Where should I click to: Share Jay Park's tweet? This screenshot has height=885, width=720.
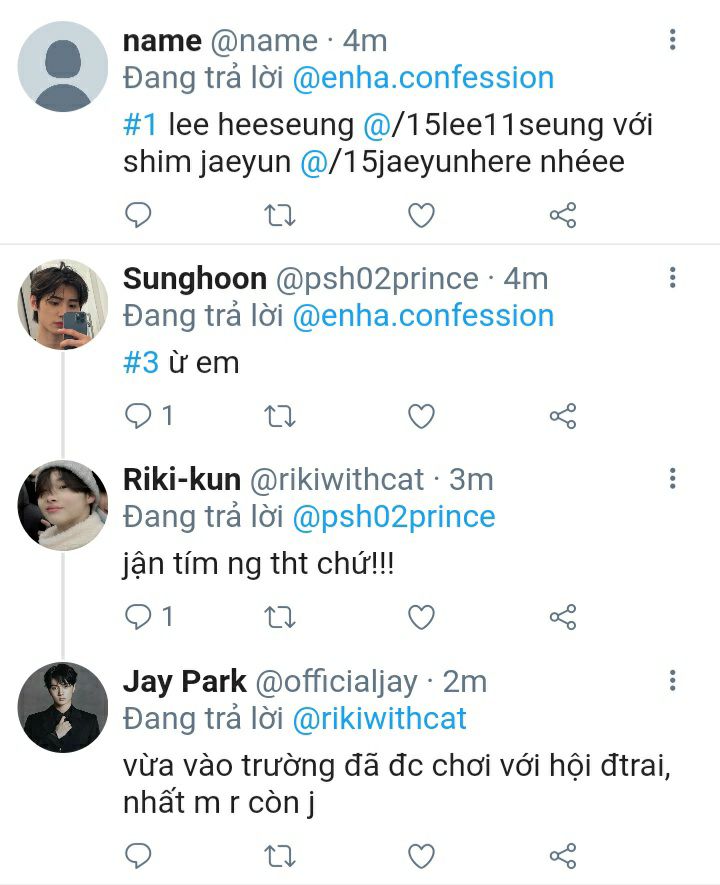tap(563, 856)
